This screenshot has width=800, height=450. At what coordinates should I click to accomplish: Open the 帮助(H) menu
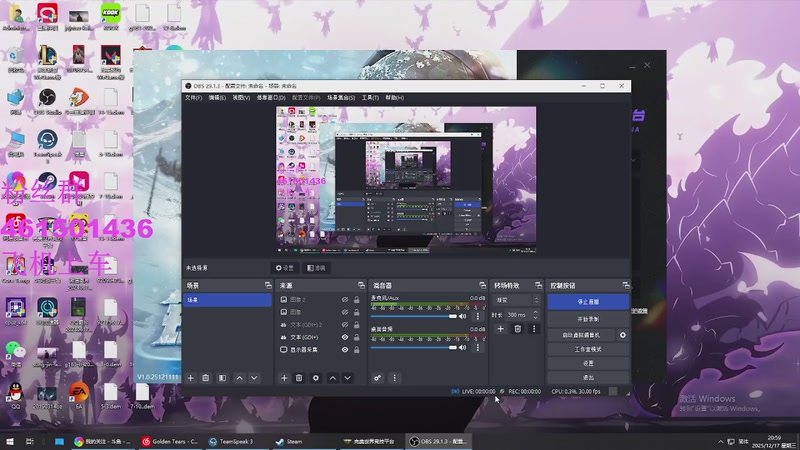click(394, 97)
